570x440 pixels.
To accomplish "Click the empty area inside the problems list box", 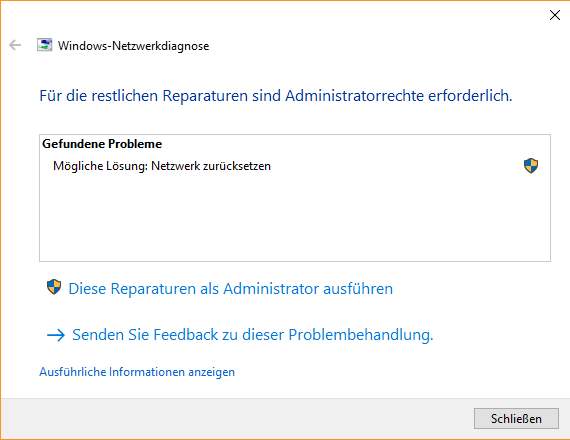I will coord(295,218).
